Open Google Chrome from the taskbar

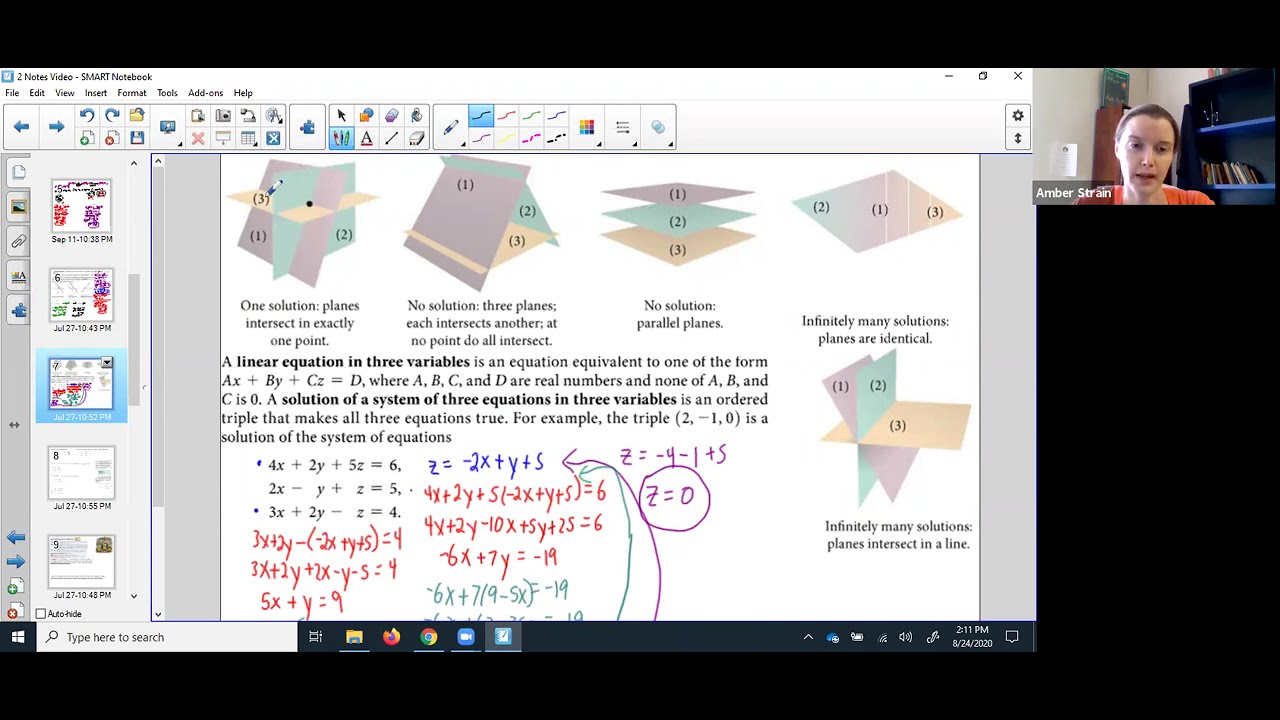tap(428, 637)
